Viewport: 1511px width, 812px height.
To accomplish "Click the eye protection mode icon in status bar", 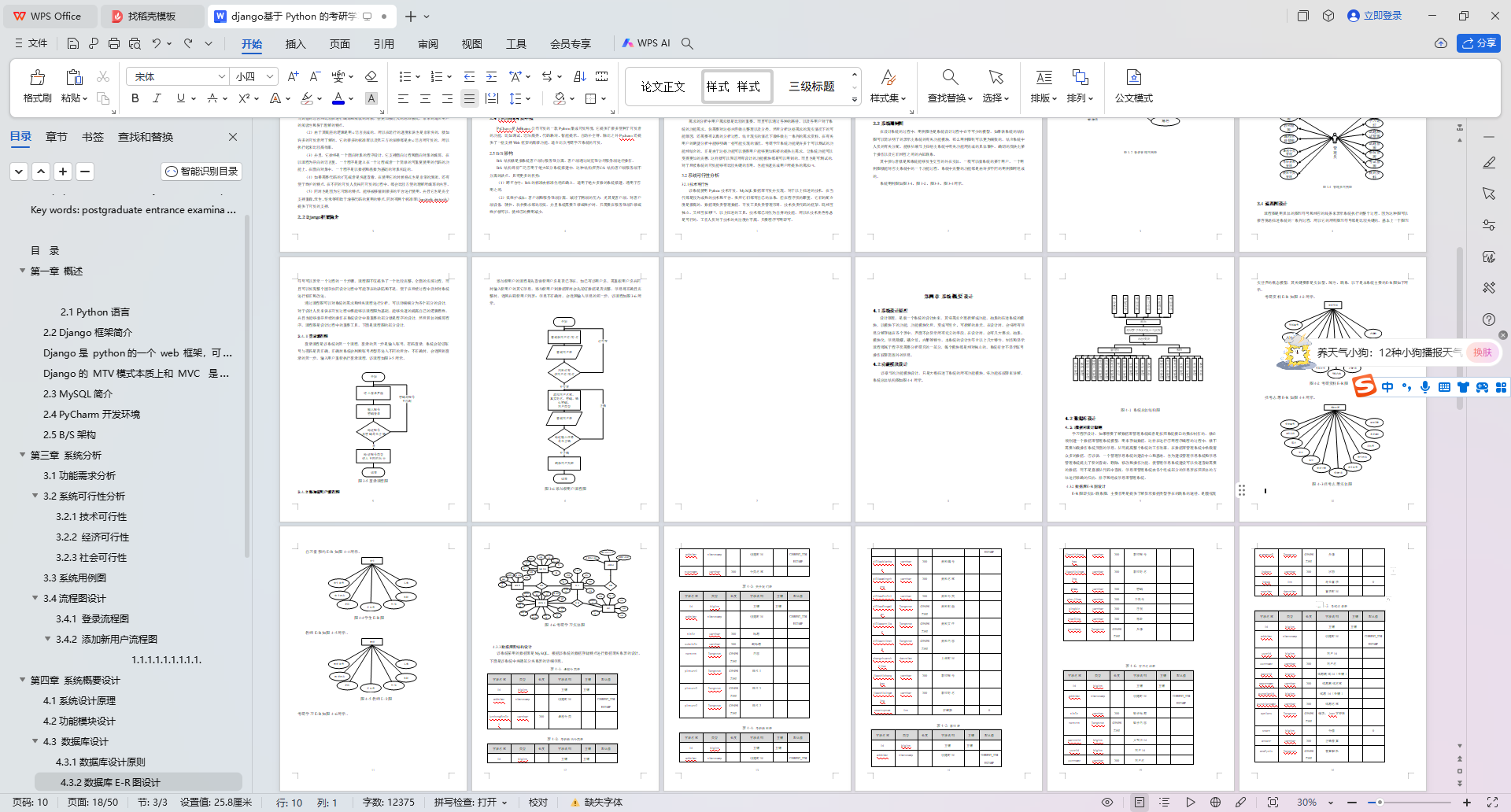I will 1107,803.
